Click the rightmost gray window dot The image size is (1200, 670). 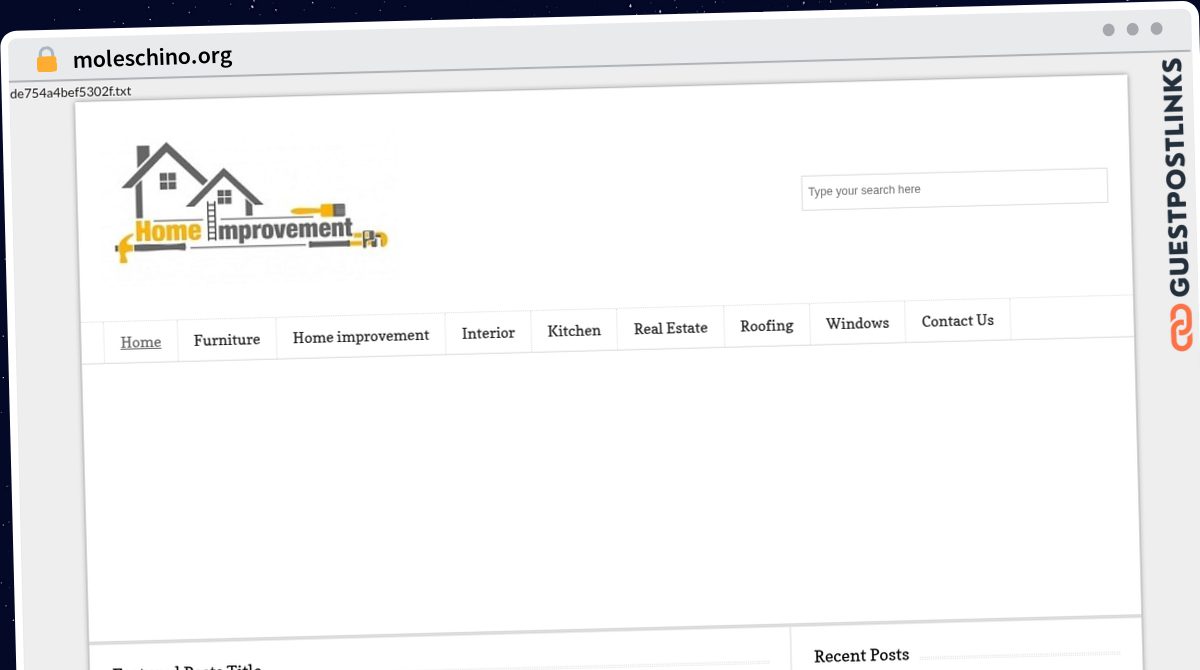1157,29
